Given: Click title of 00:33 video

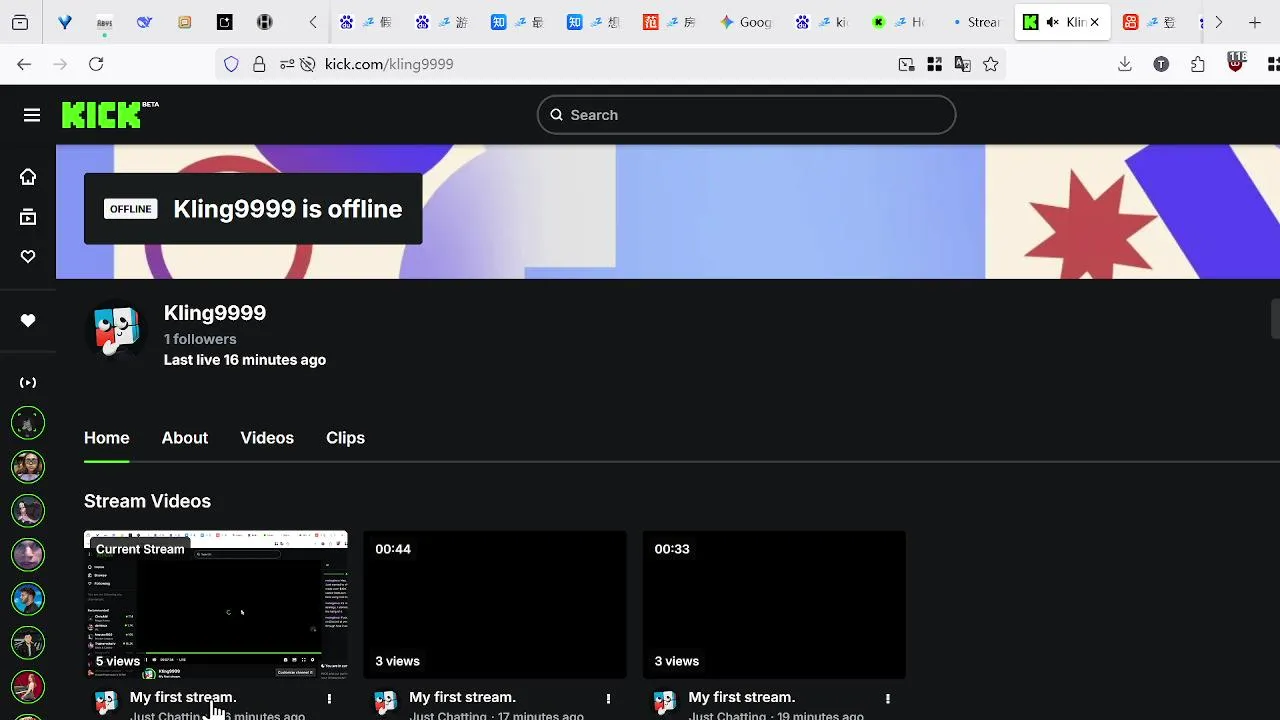Looking at the screenshot, I should (742, 697).
